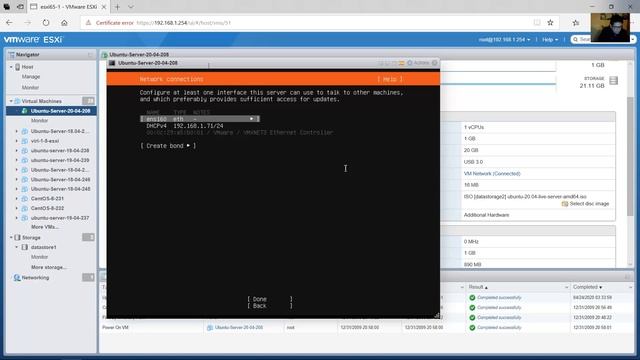This screenshot has width=640, height=360.
Task: Click the Host icon in Navigator
Action: point(18,67)
